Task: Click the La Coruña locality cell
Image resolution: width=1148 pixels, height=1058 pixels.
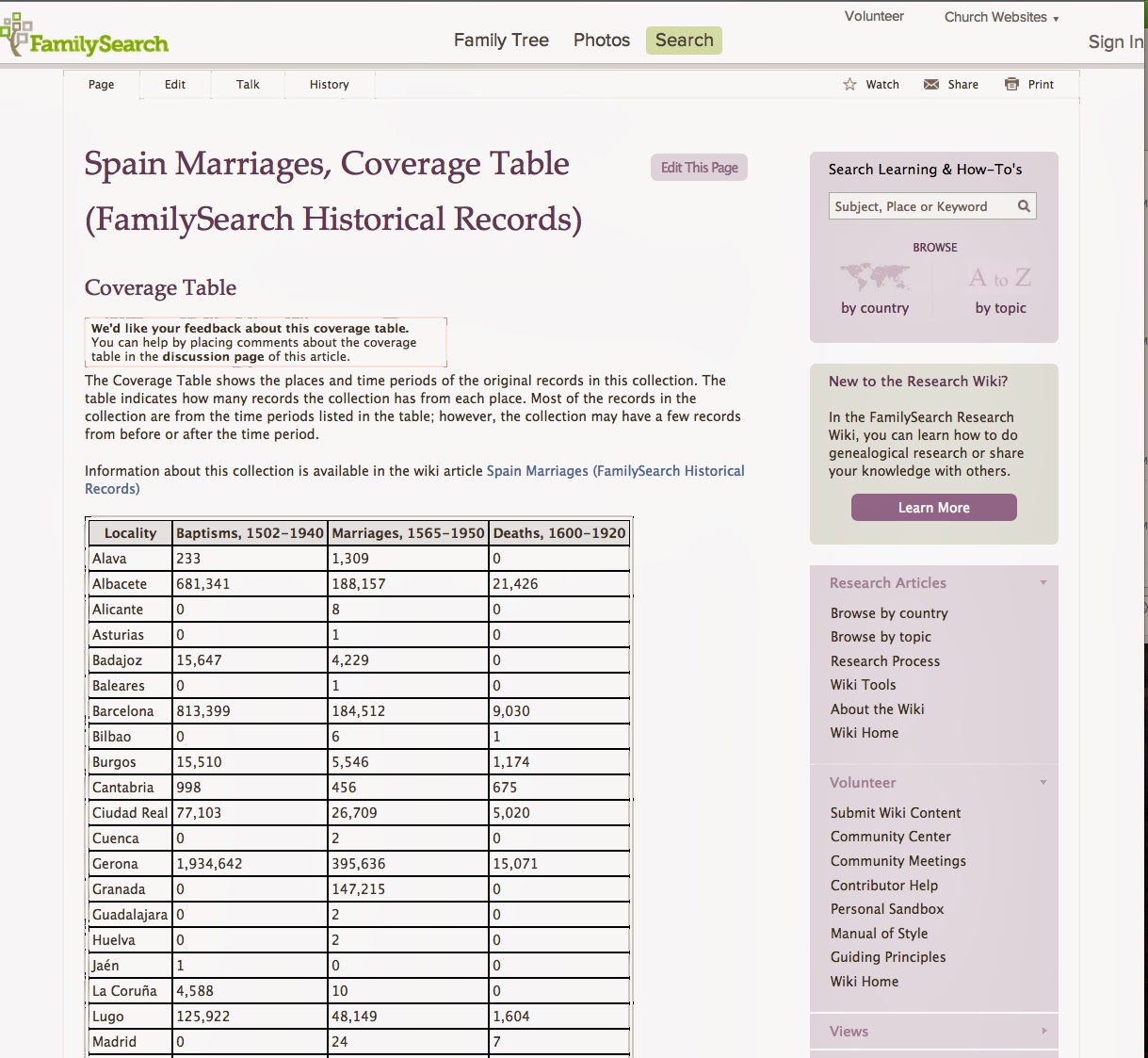Action: [130, 991]
